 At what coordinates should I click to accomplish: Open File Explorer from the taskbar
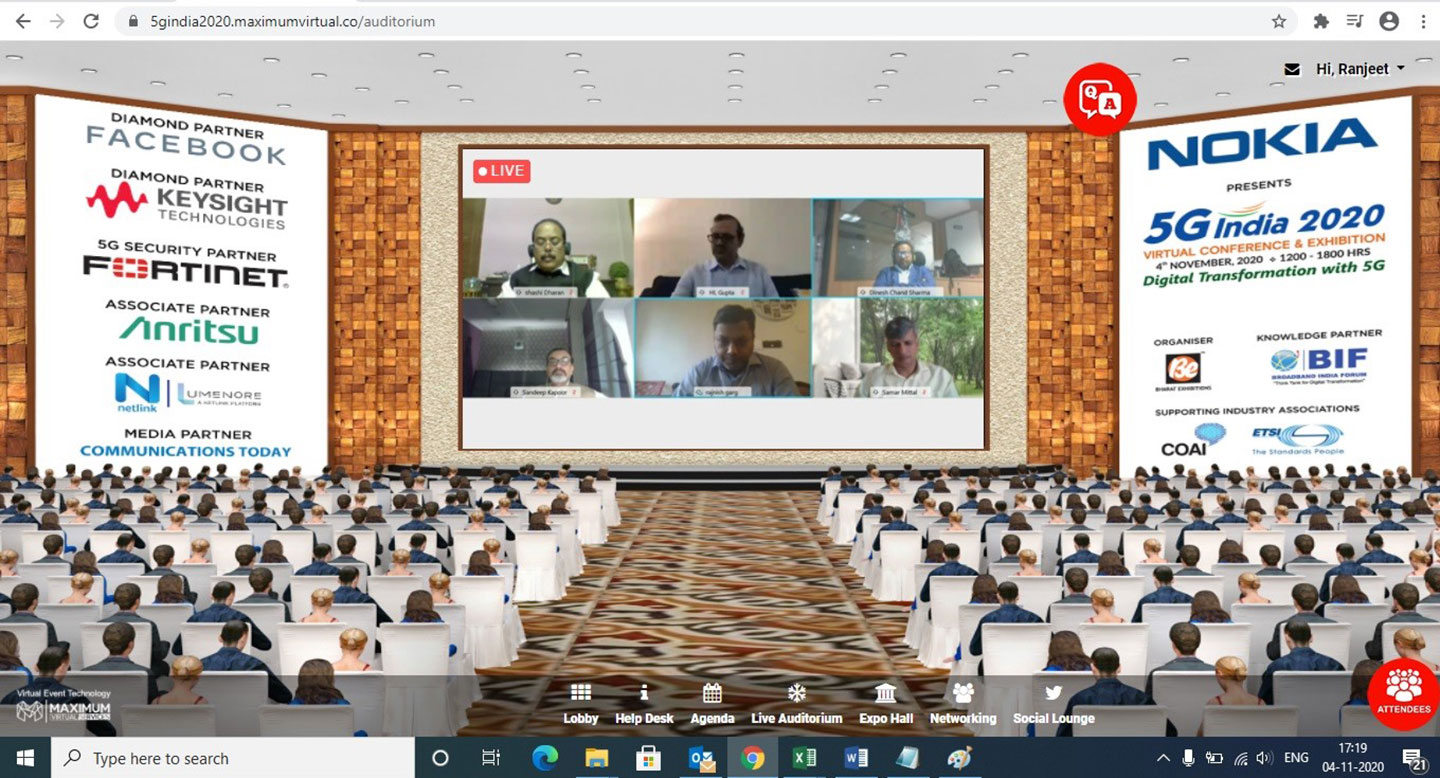point(597,758)
